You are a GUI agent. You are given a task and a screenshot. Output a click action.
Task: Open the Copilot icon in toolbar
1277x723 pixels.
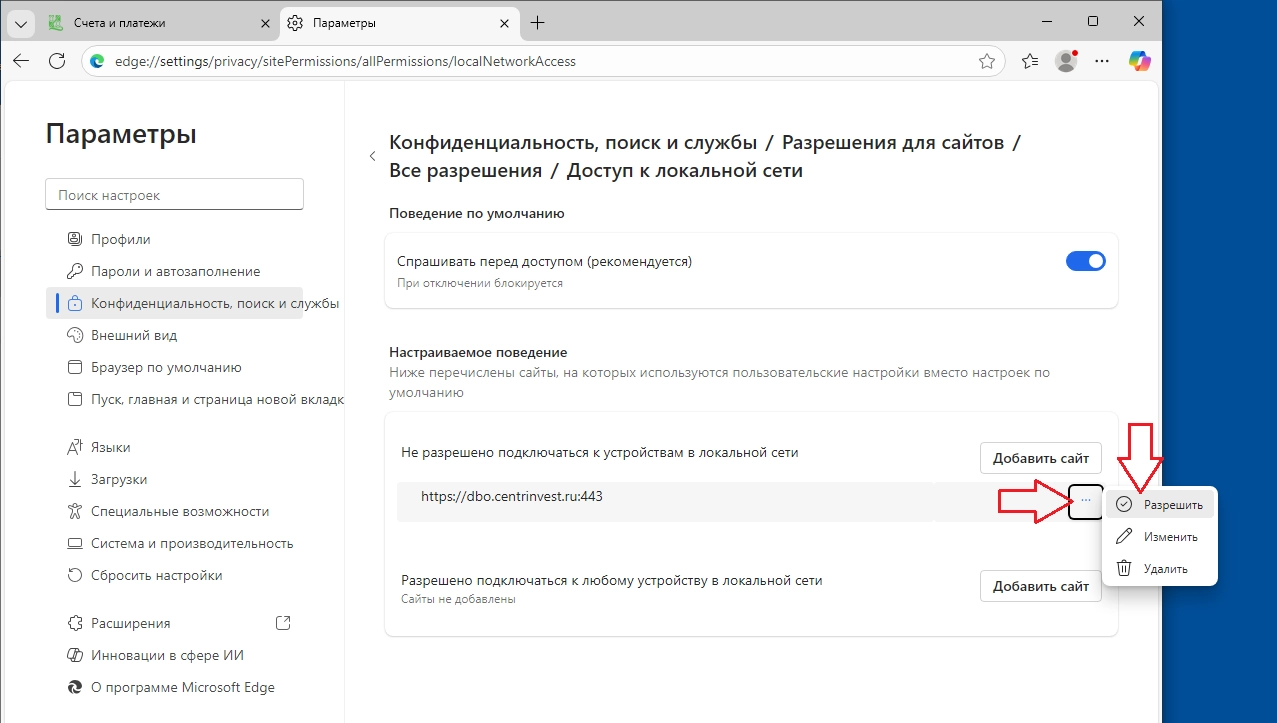tap(1139, 61)
